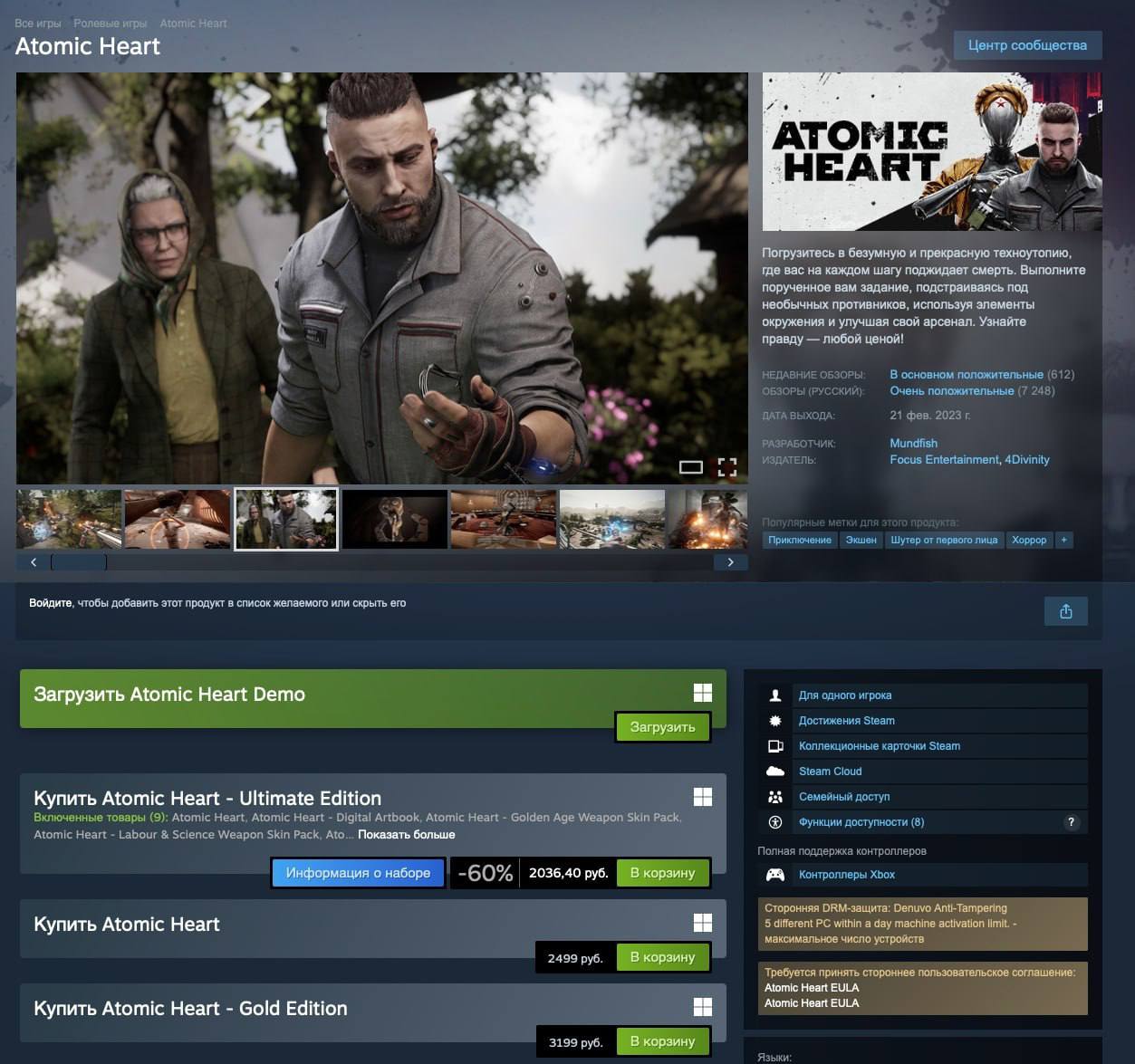Image resolution: width=1135 pixels, height=1064 pixels.
Task: Select sixth thumbnail with outdoor landscape
Action: pyautogui.click(x=612, y=519)
